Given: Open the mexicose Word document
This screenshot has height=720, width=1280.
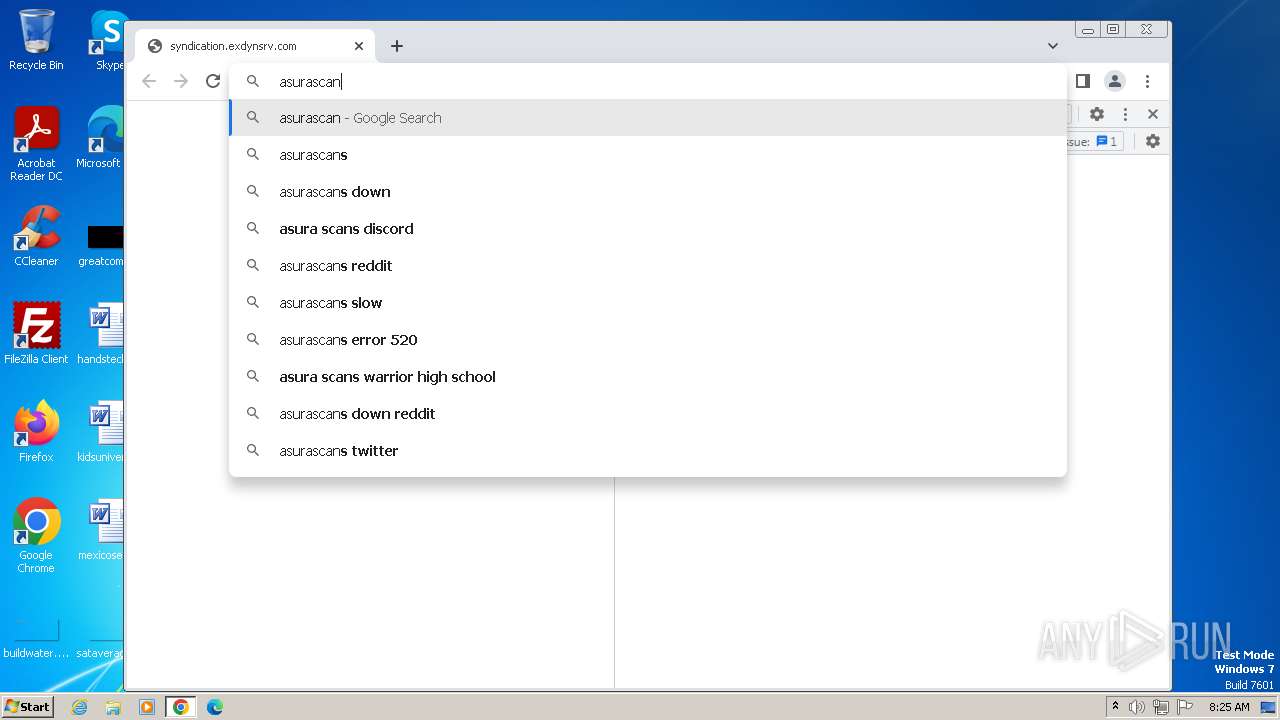Looking at the screenshot, I should (101, 530).
